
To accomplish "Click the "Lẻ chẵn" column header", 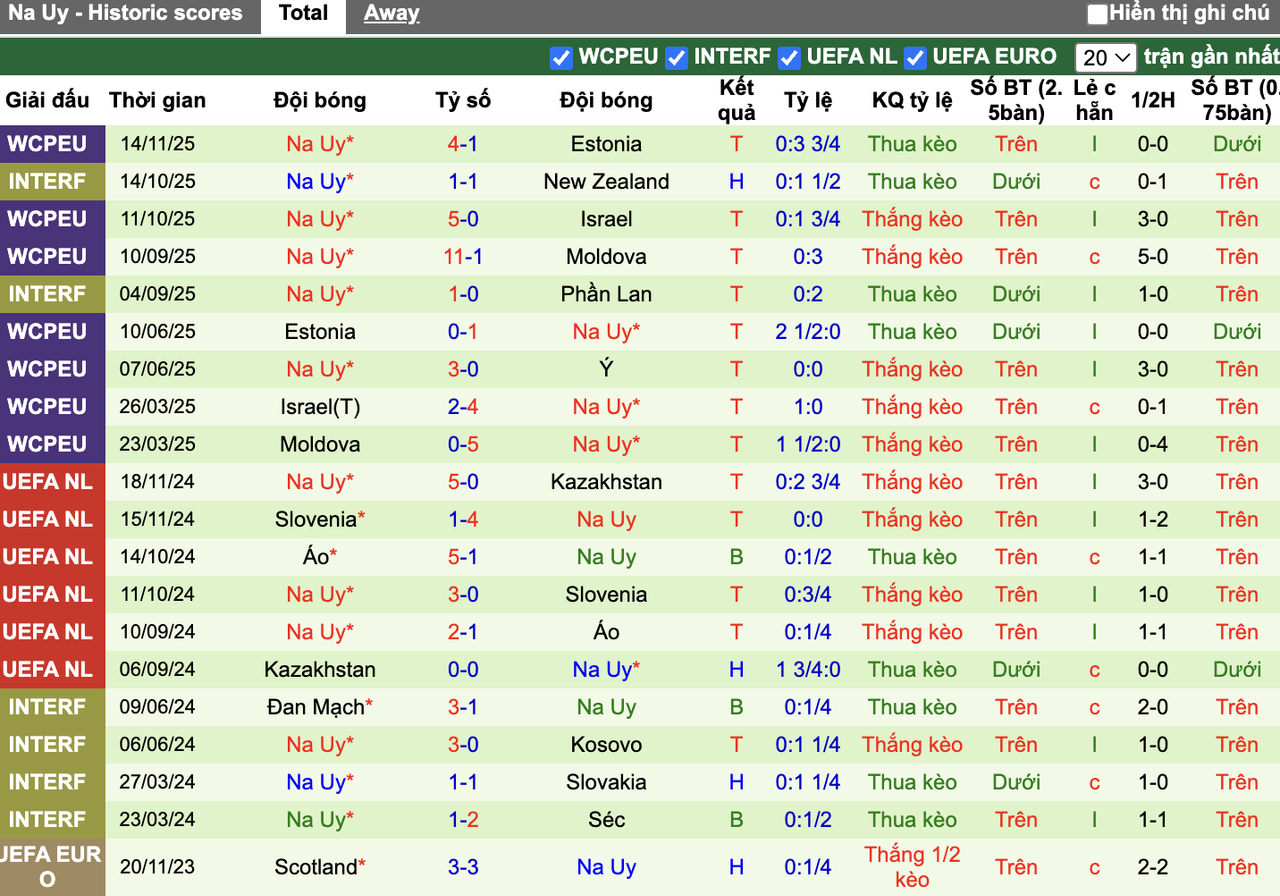I will click(x=1094, y=100).
